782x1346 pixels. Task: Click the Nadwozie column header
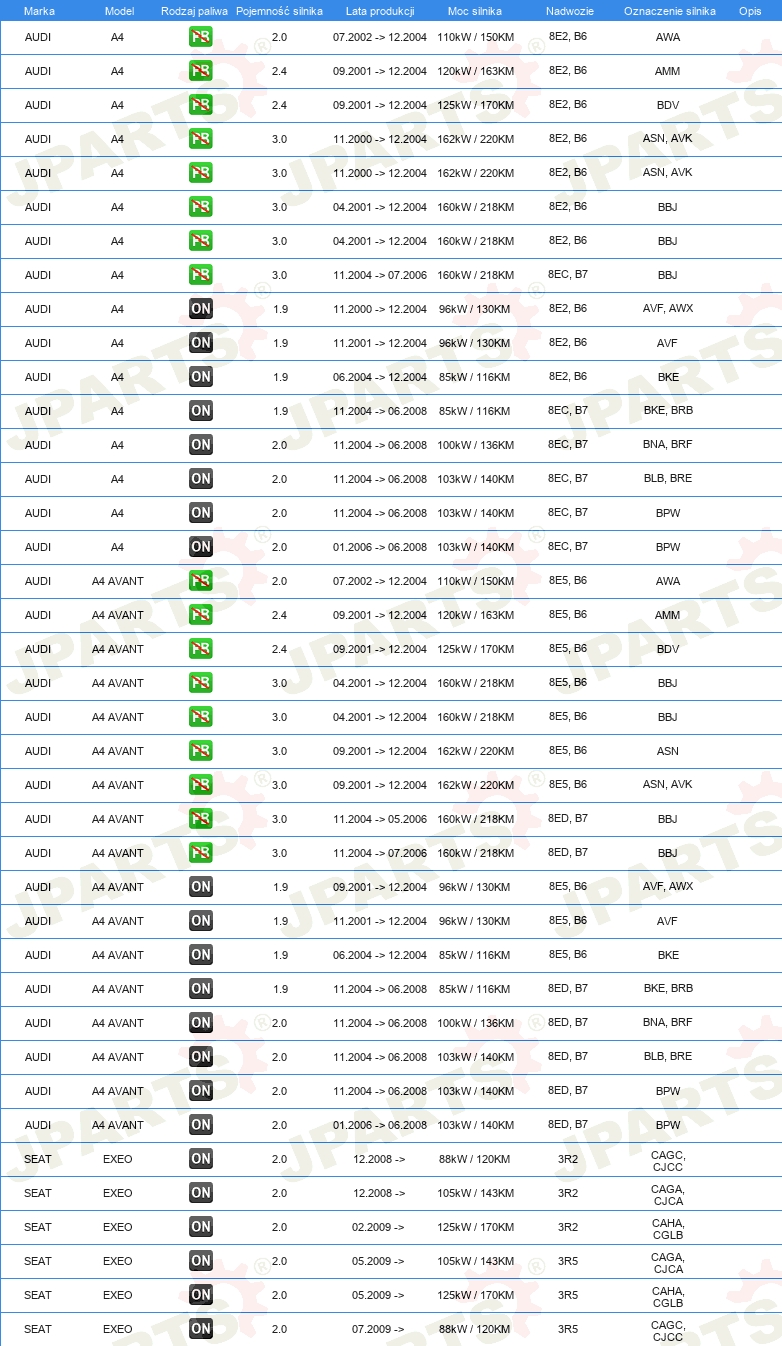569,11
